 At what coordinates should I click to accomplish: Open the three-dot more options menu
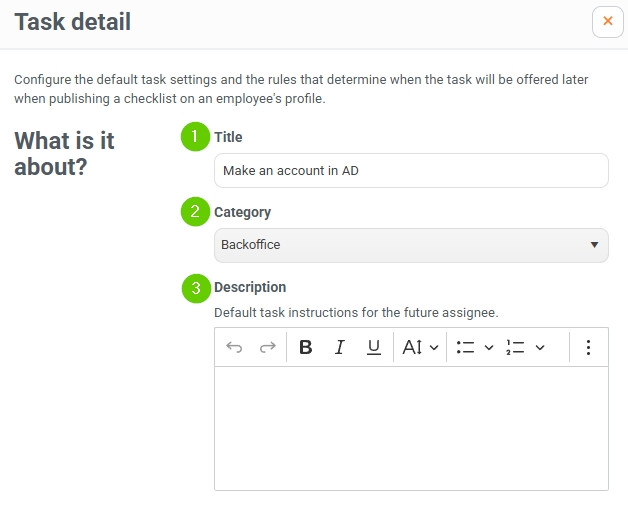pos(588,347)
